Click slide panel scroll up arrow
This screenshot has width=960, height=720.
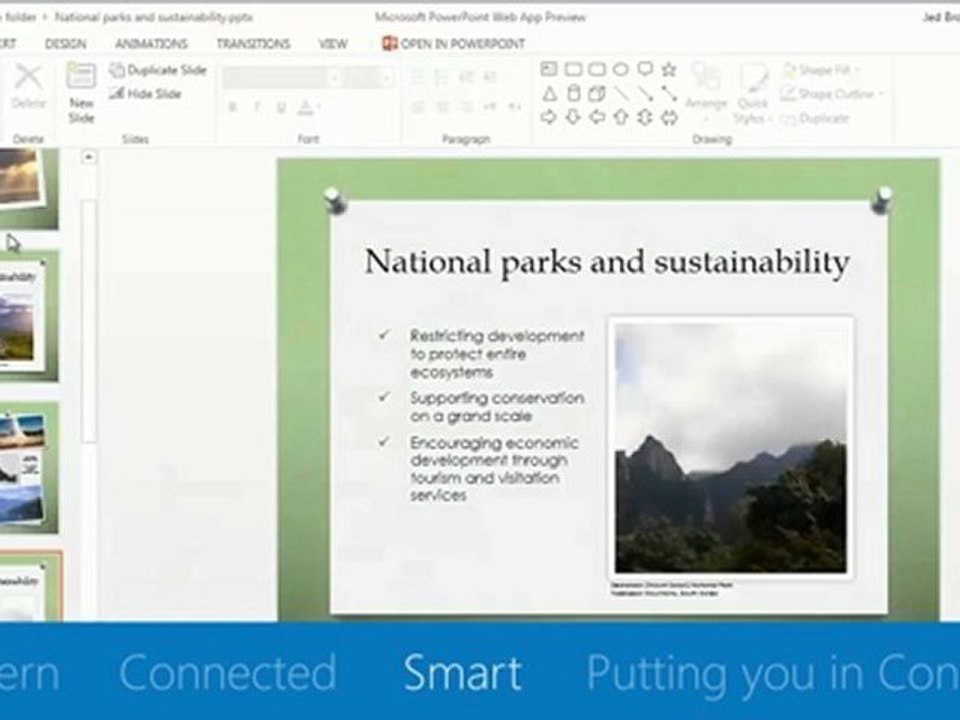(89, 157)
